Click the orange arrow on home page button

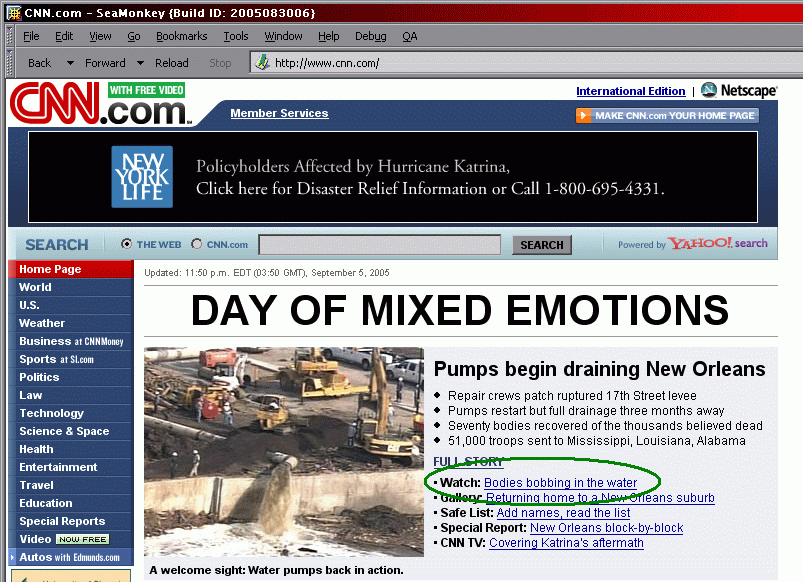tap(583, 116)
